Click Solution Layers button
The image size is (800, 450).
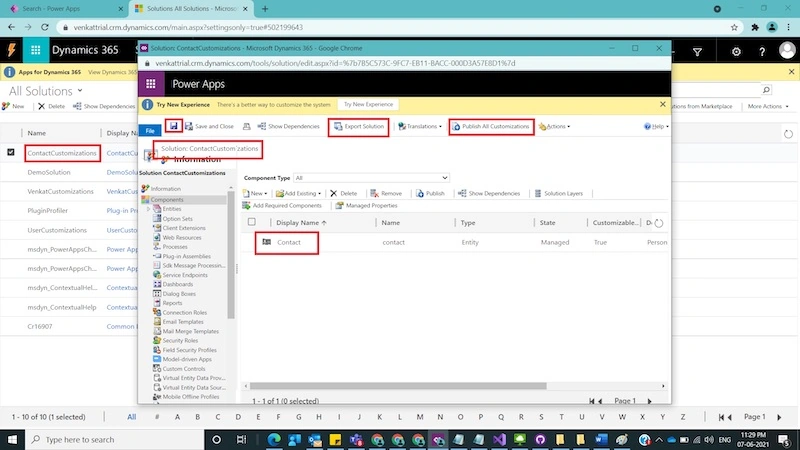(x=558, y=193)
